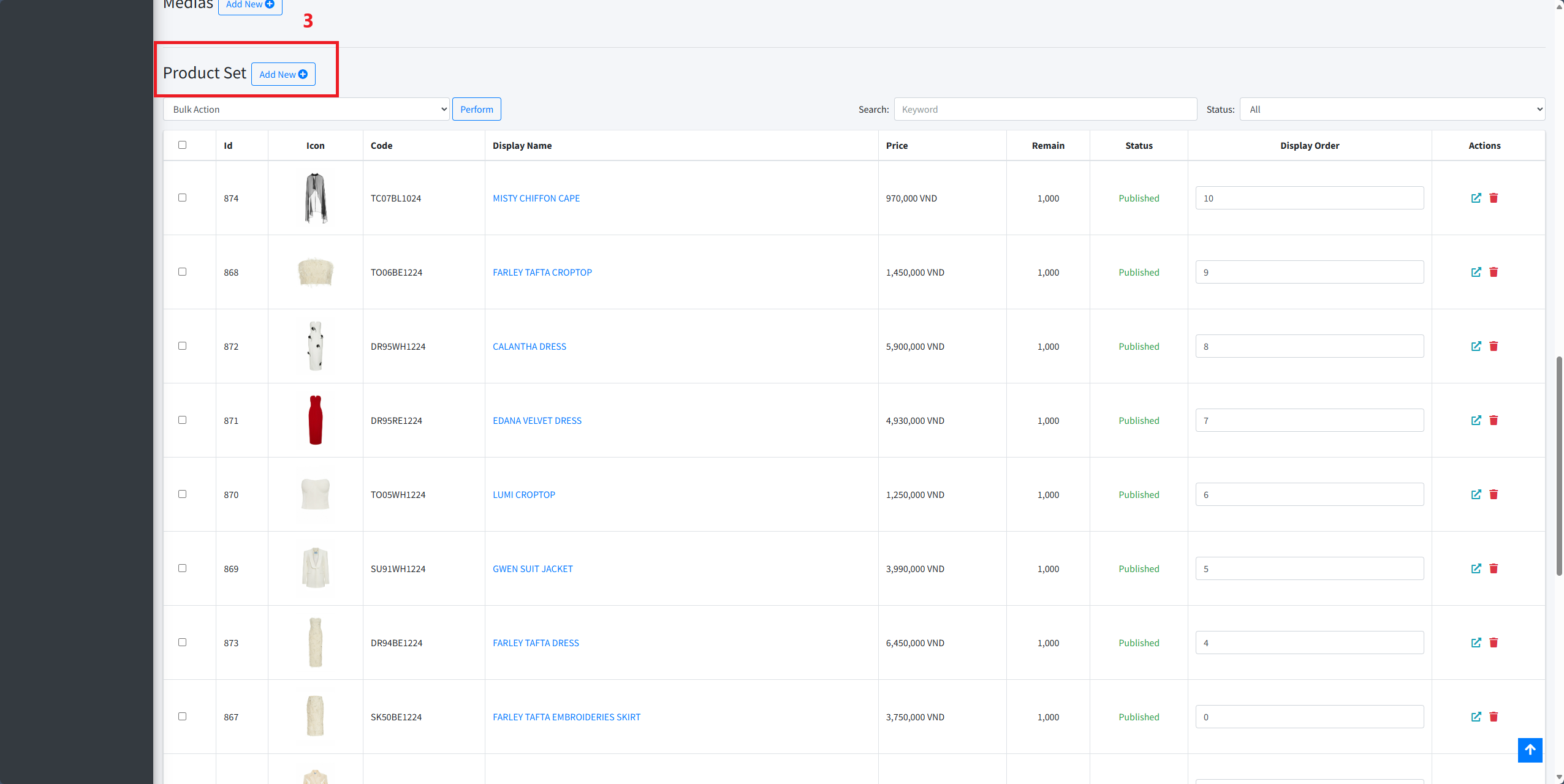Select checkbox for product 871
1564x784 pixels.
click(x=182, y=420)
